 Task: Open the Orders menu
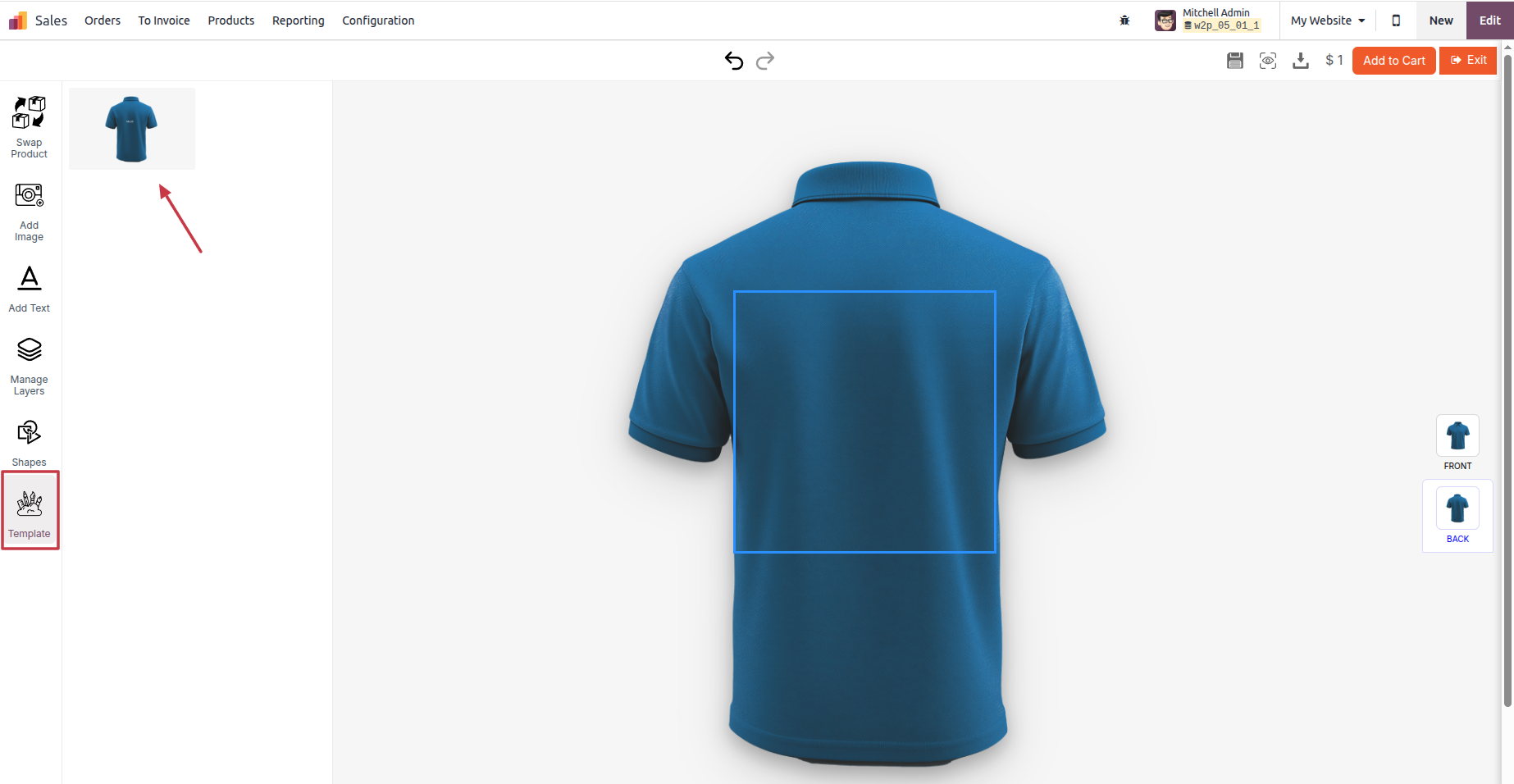[103, 21]
